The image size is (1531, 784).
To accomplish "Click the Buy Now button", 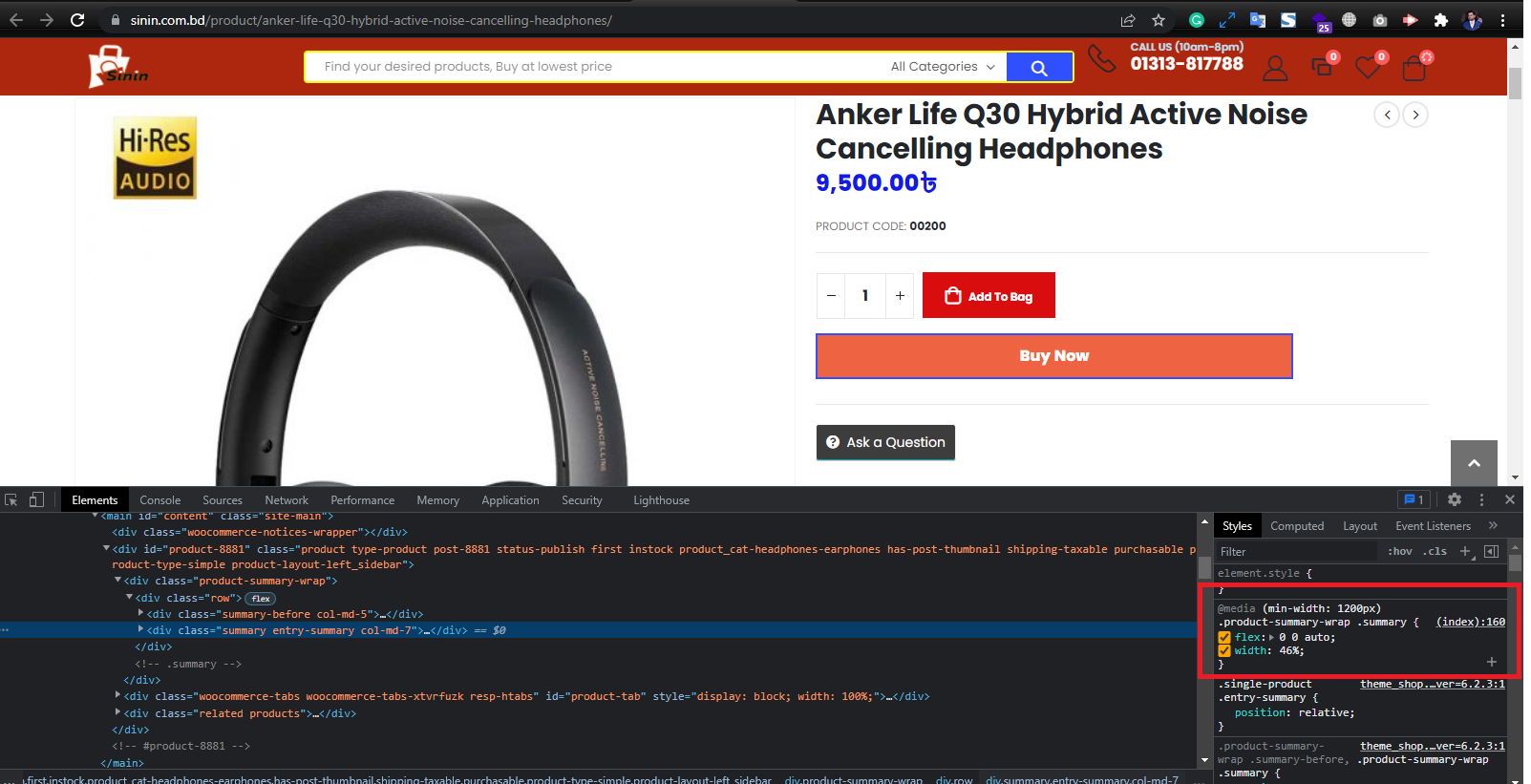I will coord(1053,356).
